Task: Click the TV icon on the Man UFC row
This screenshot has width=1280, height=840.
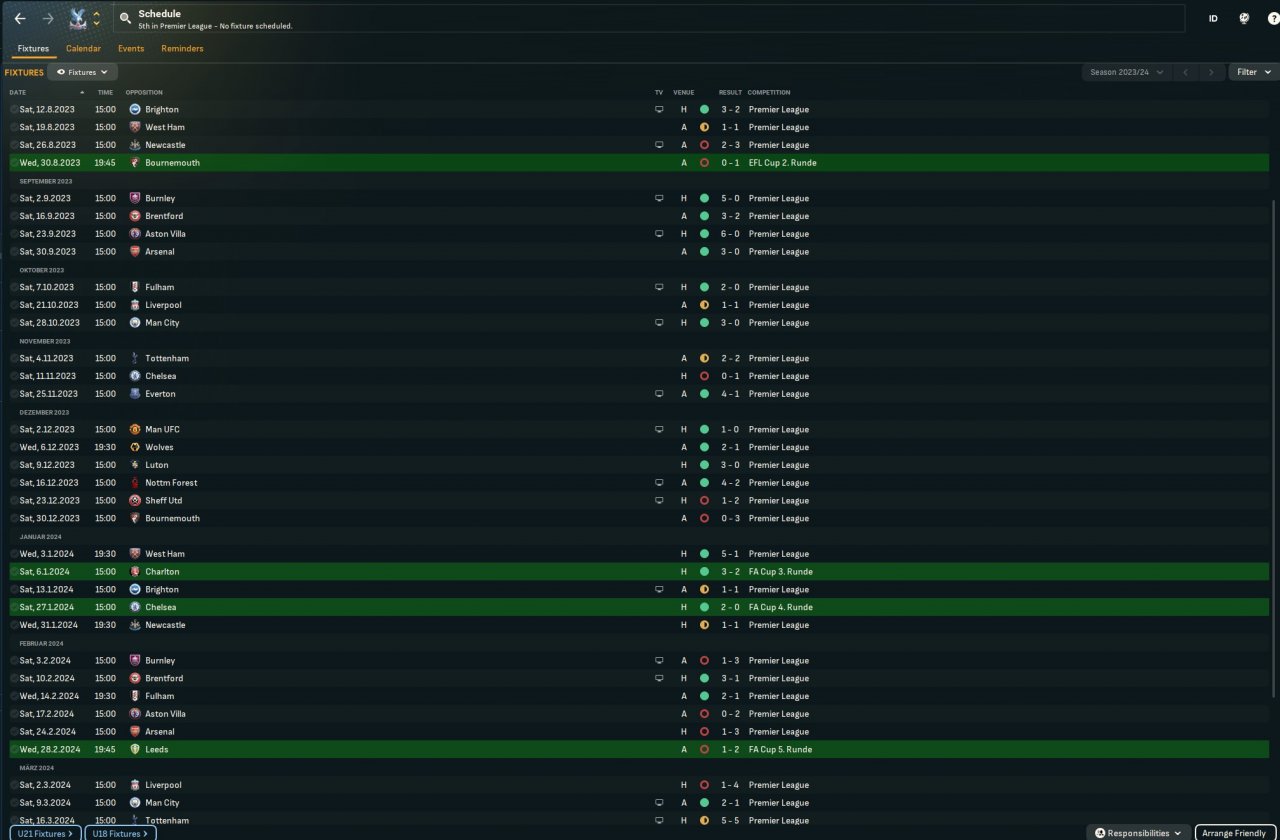Action: click(659, 430)
